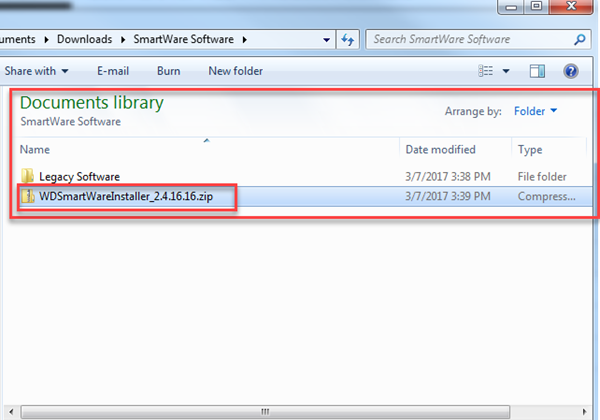The height and width of the screenshot is (420, 600).
Task: Navigate to SmartWare Software in the breadcrumb
Action: click(183, 39)
